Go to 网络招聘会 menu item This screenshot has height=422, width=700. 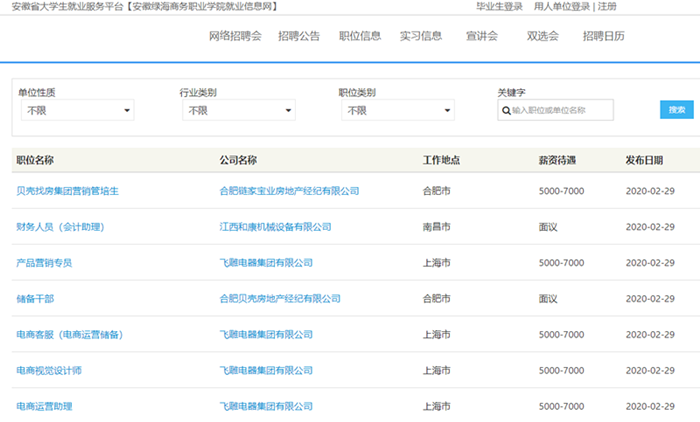pyautogui.click(x=235, y=36)
